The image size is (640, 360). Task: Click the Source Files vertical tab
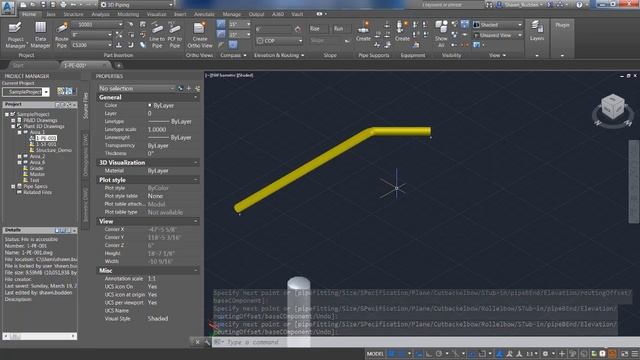click(85, 105)
